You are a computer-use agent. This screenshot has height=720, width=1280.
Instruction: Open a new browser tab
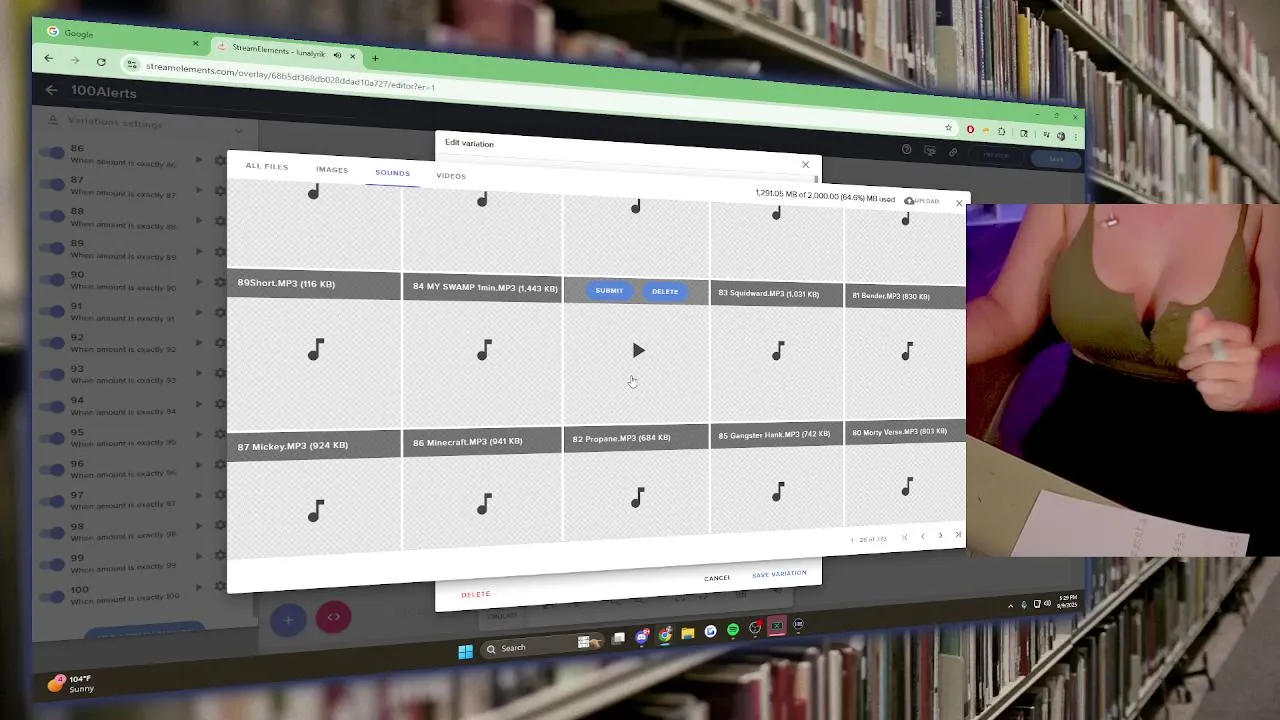(x=375, y=58)
